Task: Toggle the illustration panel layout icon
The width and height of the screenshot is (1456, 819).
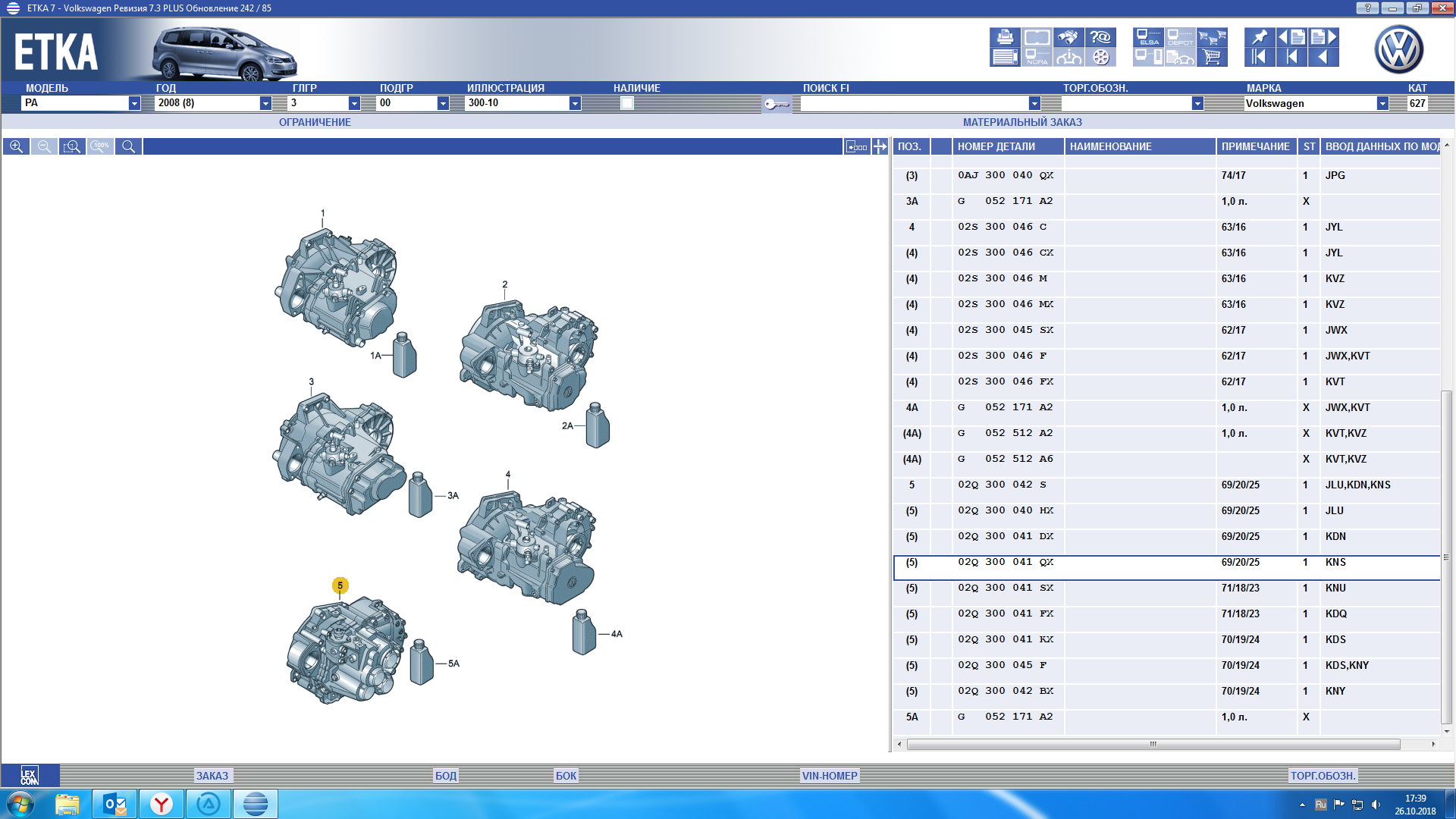Action: click(856, 146)
